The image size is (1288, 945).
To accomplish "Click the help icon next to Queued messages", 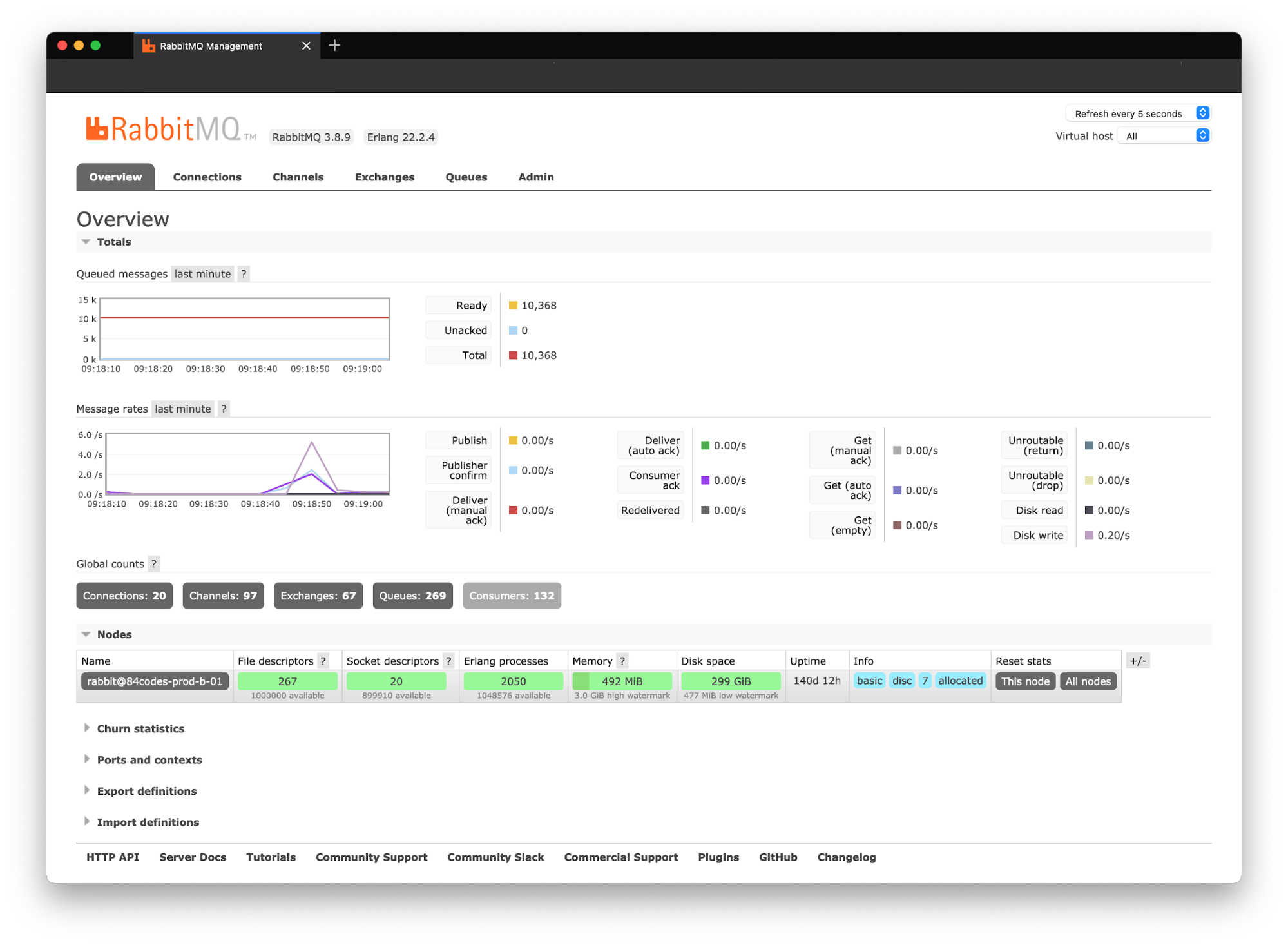I will tap(244, 274).
